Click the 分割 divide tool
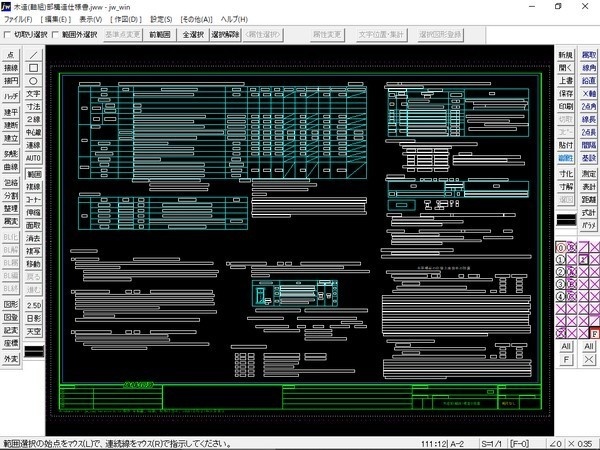The width and height of the screenshot is (600, 450). [11, 196]
